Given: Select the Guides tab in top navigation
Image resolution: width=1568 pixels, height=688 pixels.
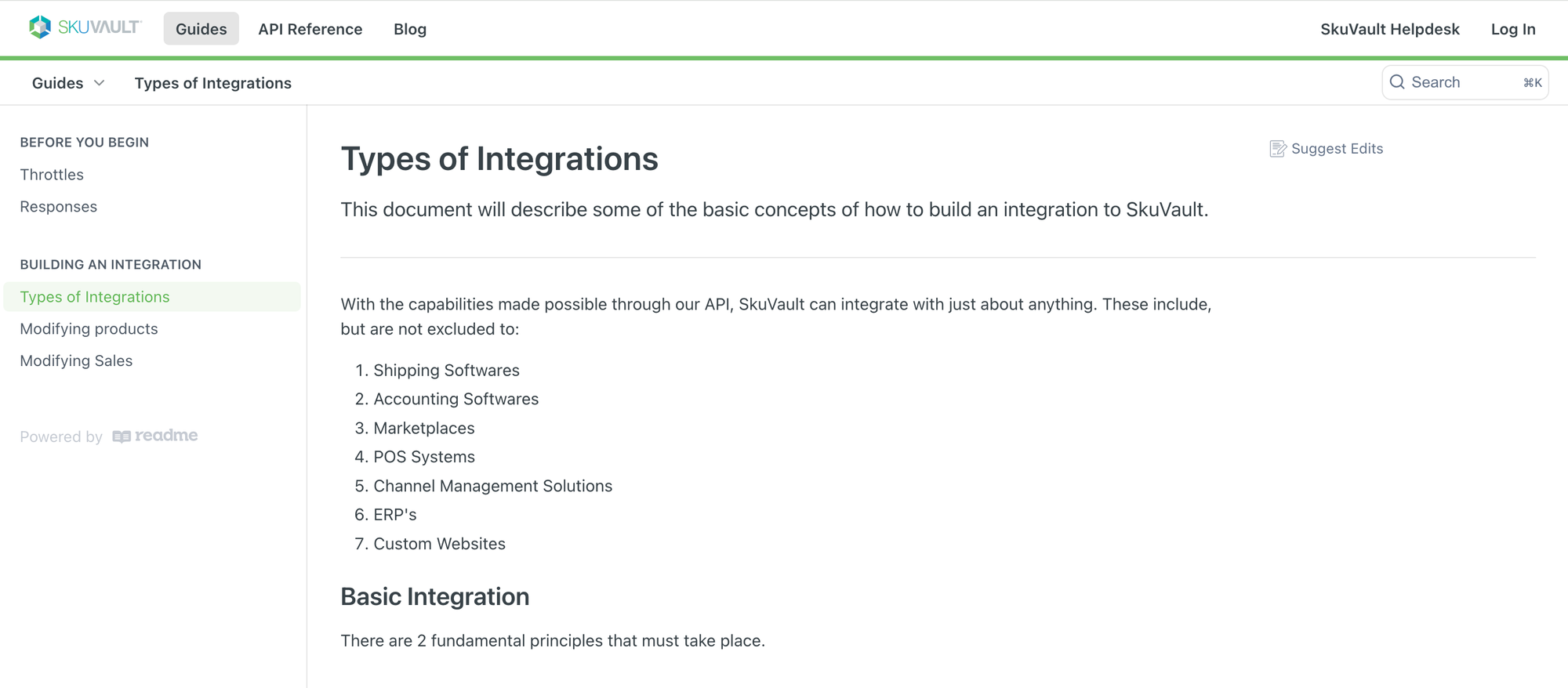Looking at the screenshot, I should 201,29.
